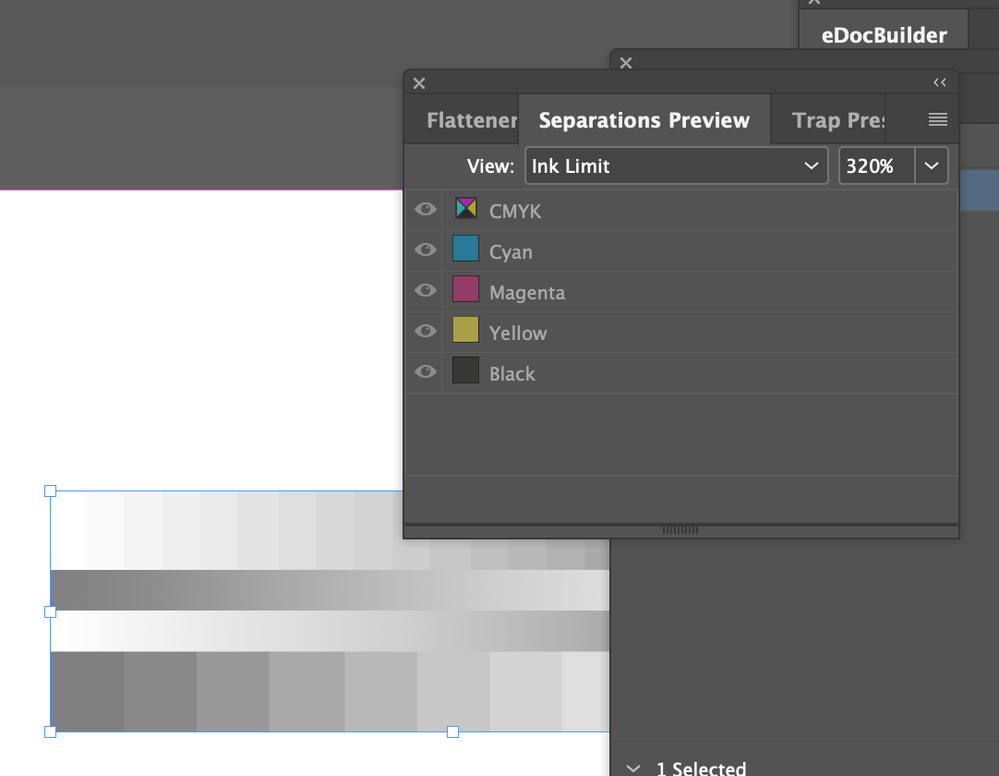Viewport: 999px width, 776px height.
Task: Click the top-left selection handle of the frame
Action: (x=50, y=491)
